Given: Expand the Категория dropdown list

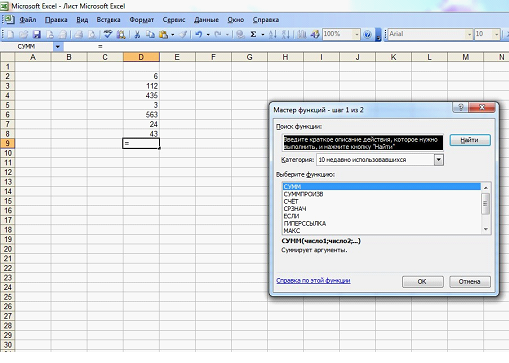Looking at the screenshot, I should coord(439,160).
